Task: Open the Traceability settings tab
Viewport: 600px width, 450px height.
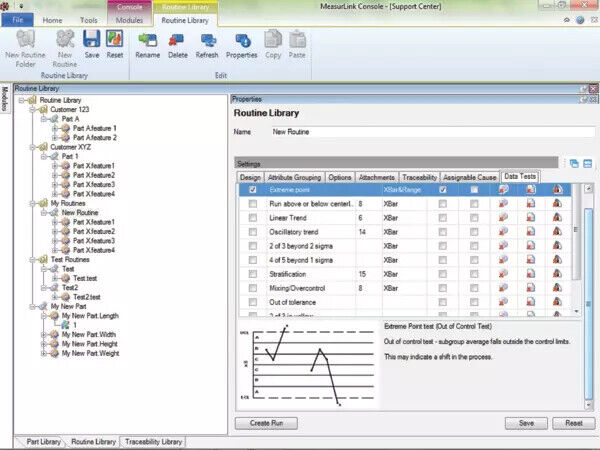Action: (x=419, y=177)
